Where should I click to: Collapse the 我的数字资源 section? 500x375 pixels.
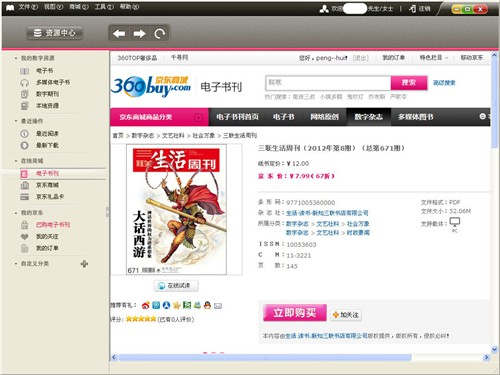pos(16,58)
